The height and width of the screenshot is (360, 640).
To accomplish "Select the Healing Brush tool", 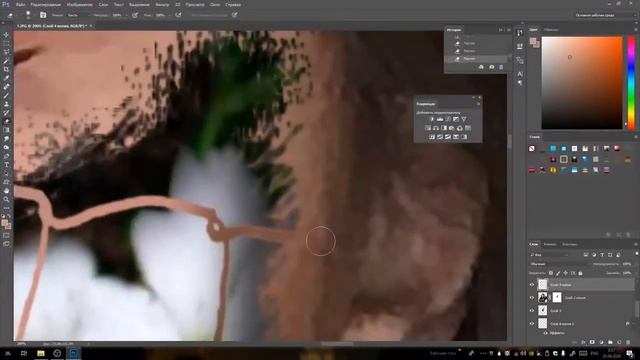I will (6, 87).
